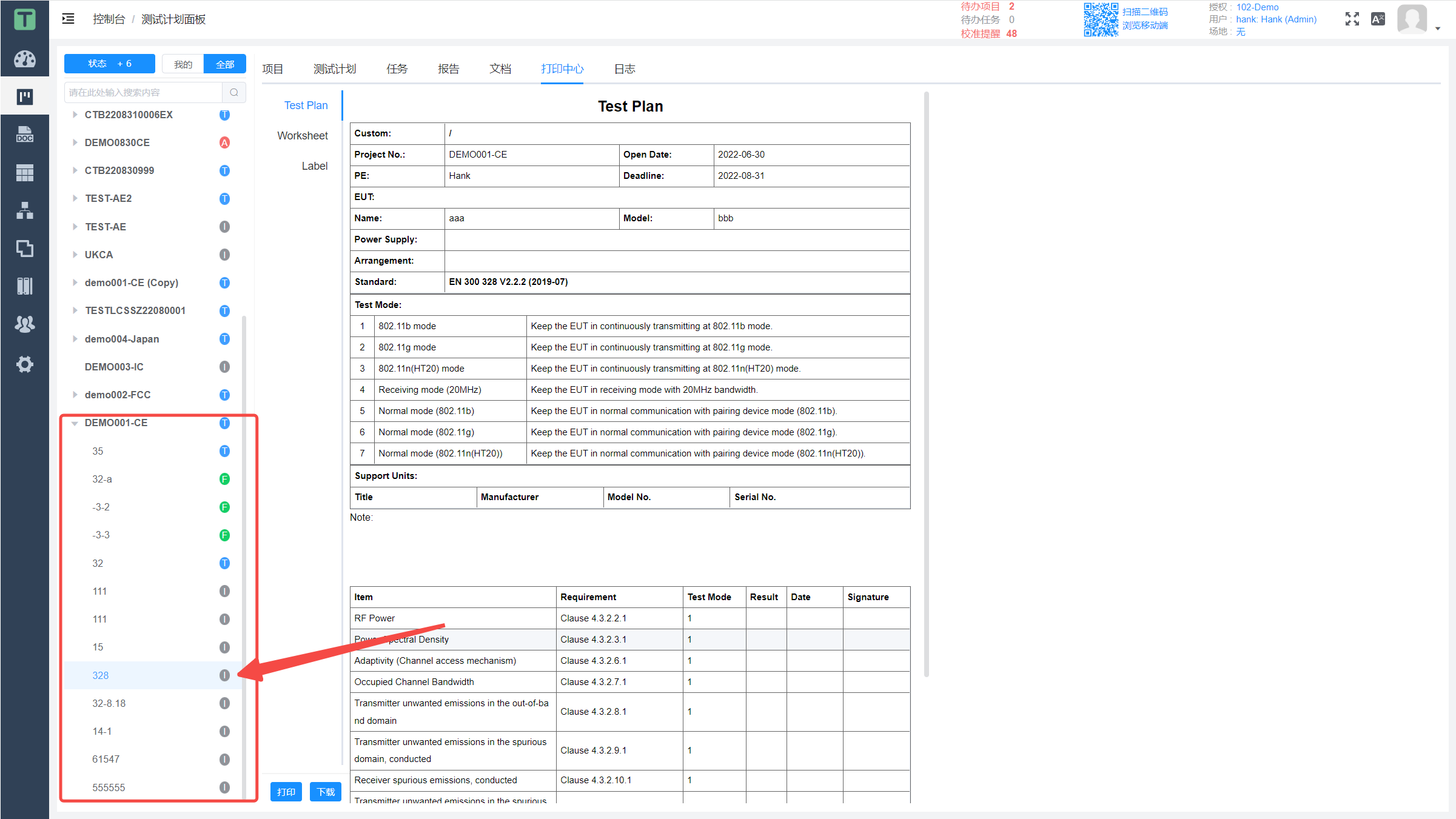Click the green F badge on -3-3

click(x=224, y=535)
